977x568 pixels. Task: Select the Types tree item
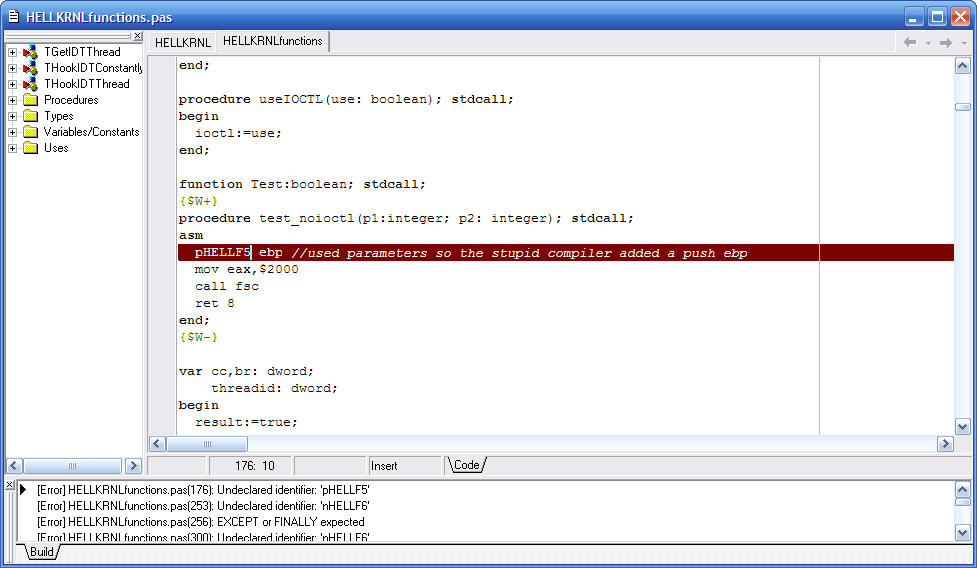(x=59, y=116)
